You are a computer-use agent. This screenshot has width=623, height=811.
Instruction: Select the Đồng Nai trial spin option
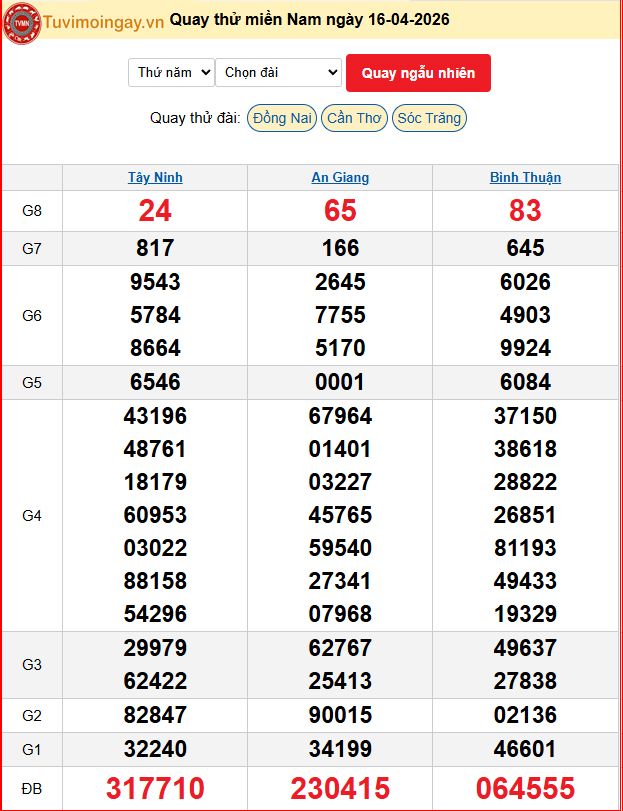(282, 118)
